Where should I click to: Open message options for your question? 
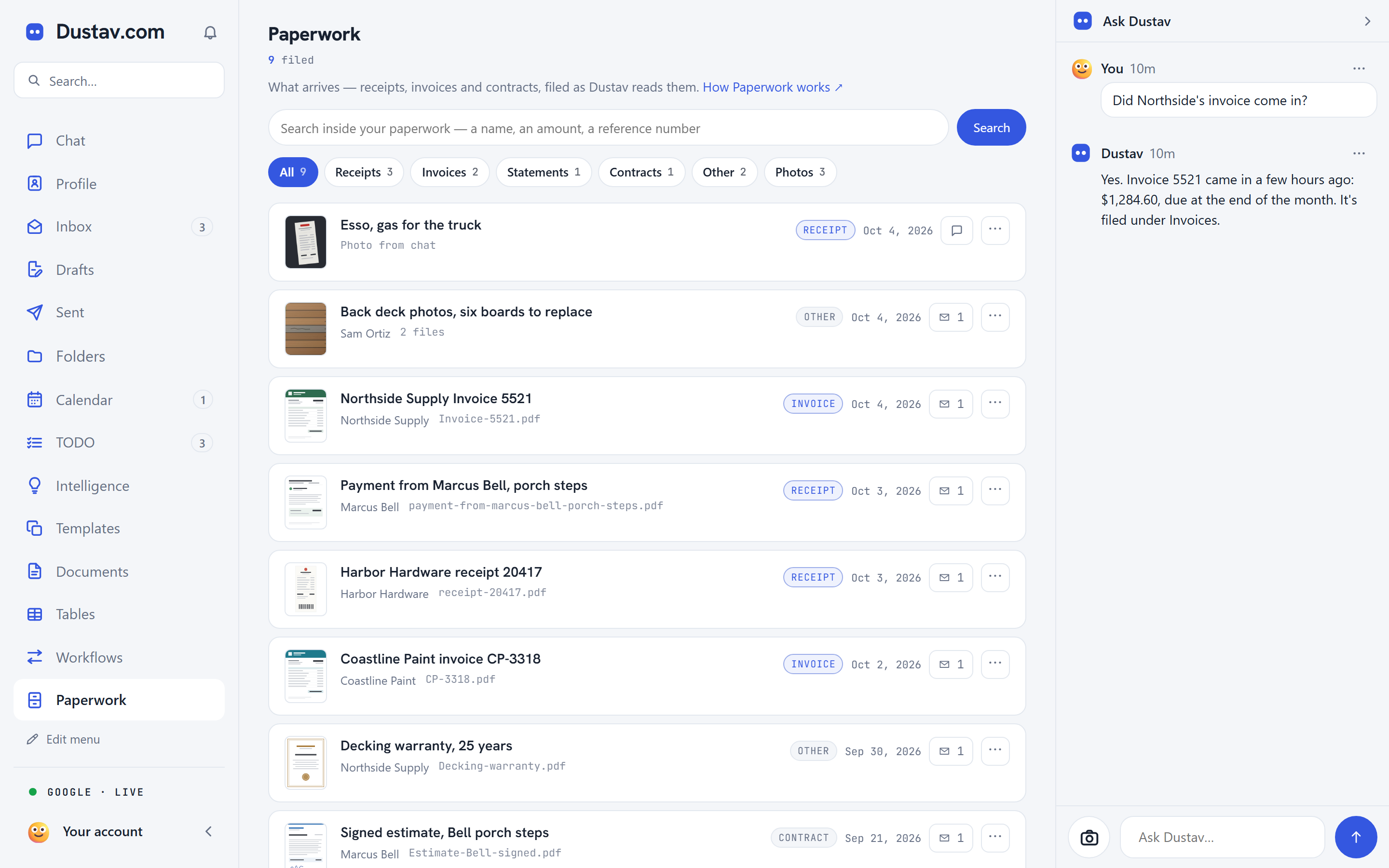(1359, 68)
